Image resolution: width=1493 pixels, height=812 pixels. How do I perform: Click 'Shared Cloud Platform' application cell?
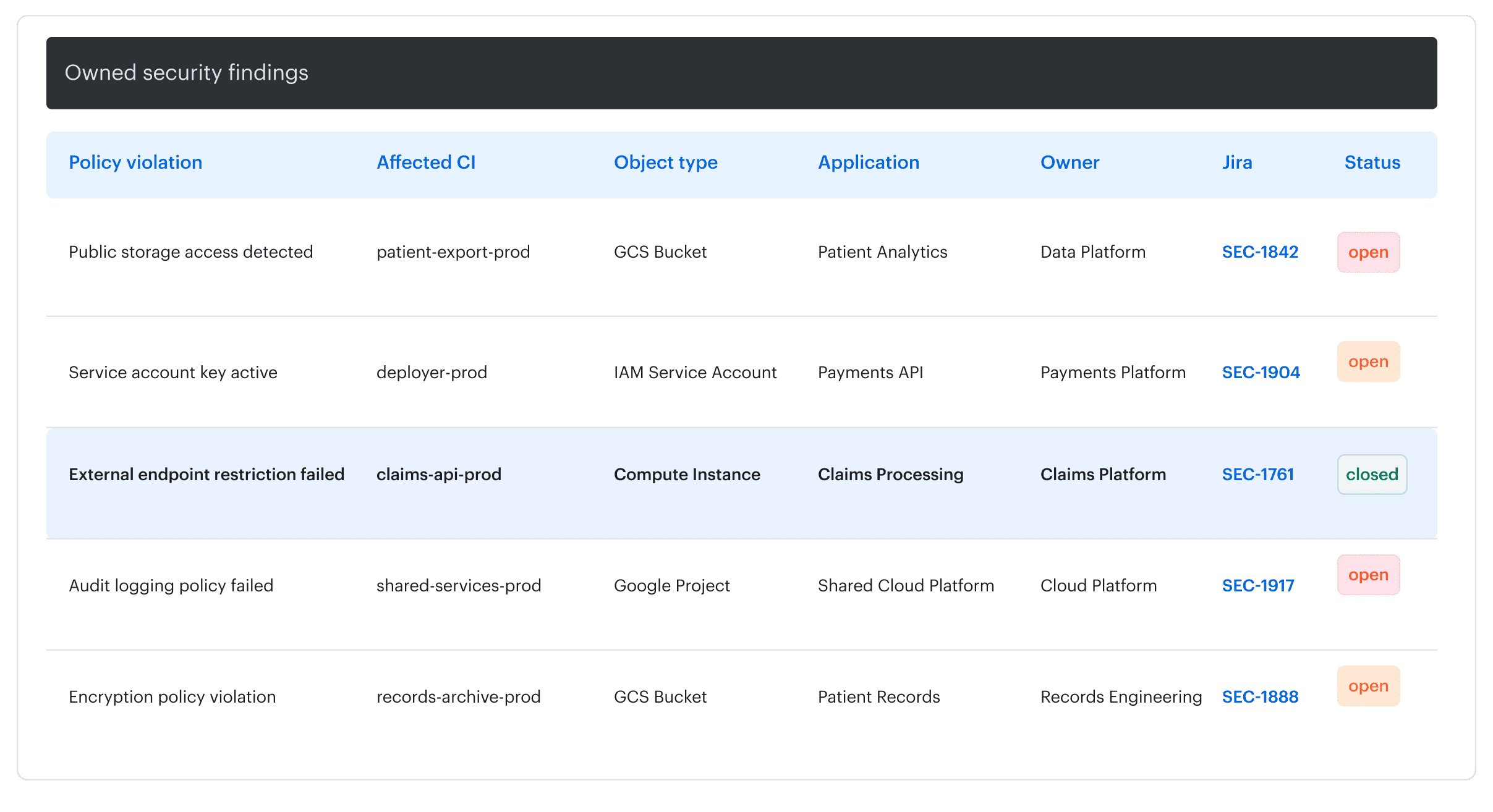coord(906,586)
